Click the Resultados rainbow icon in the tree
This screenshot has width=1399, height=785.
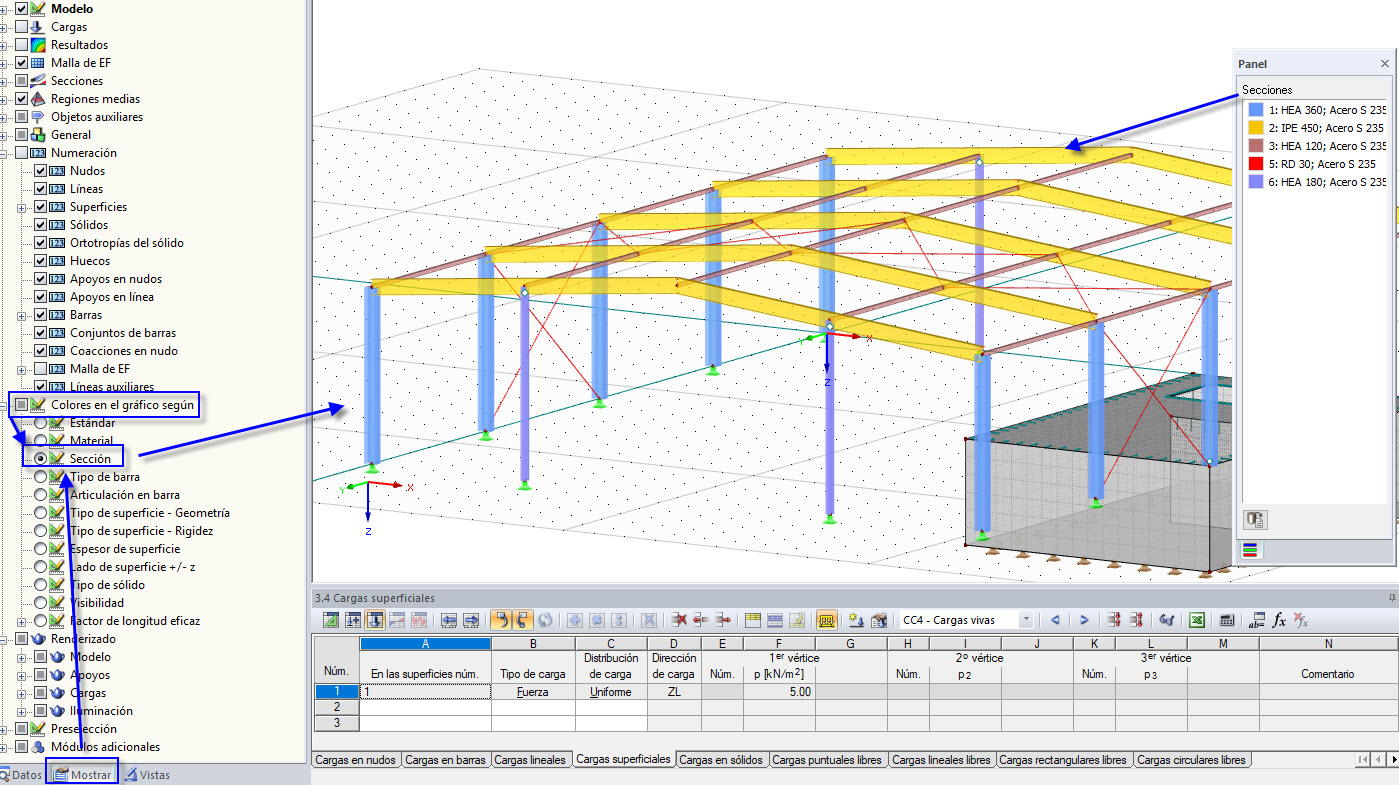39,45
